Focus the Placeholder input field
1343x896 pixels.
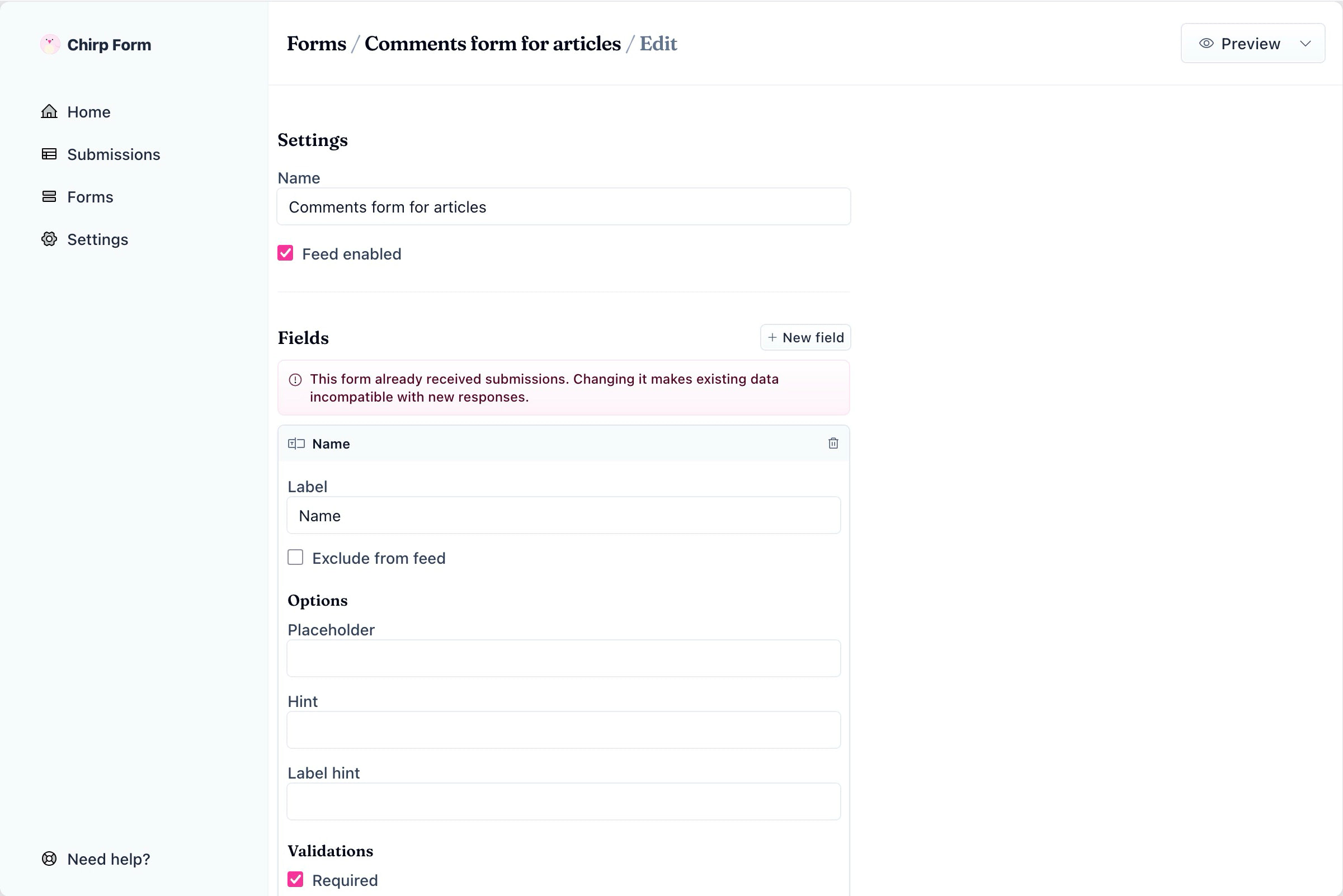click(x=563, y=658)
